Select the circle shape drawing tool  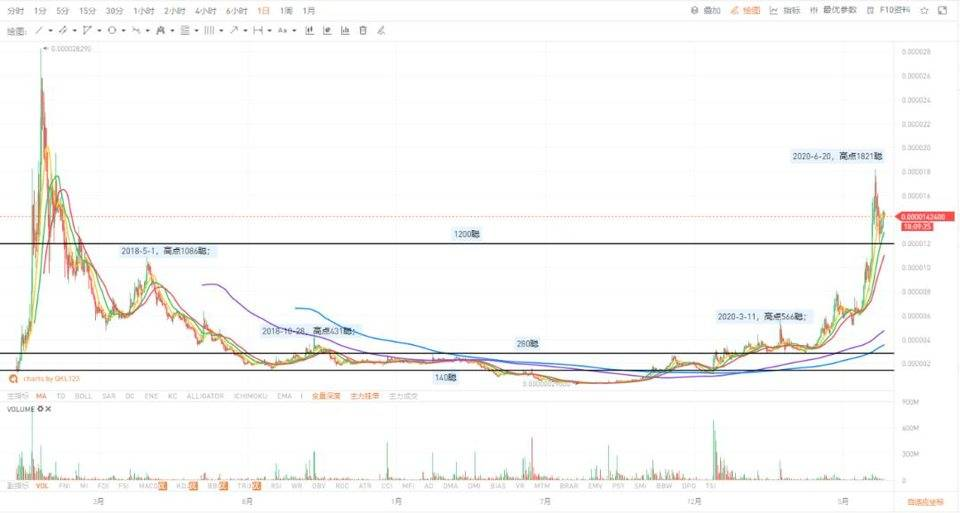pyautogui.click(x=111, y=30)
